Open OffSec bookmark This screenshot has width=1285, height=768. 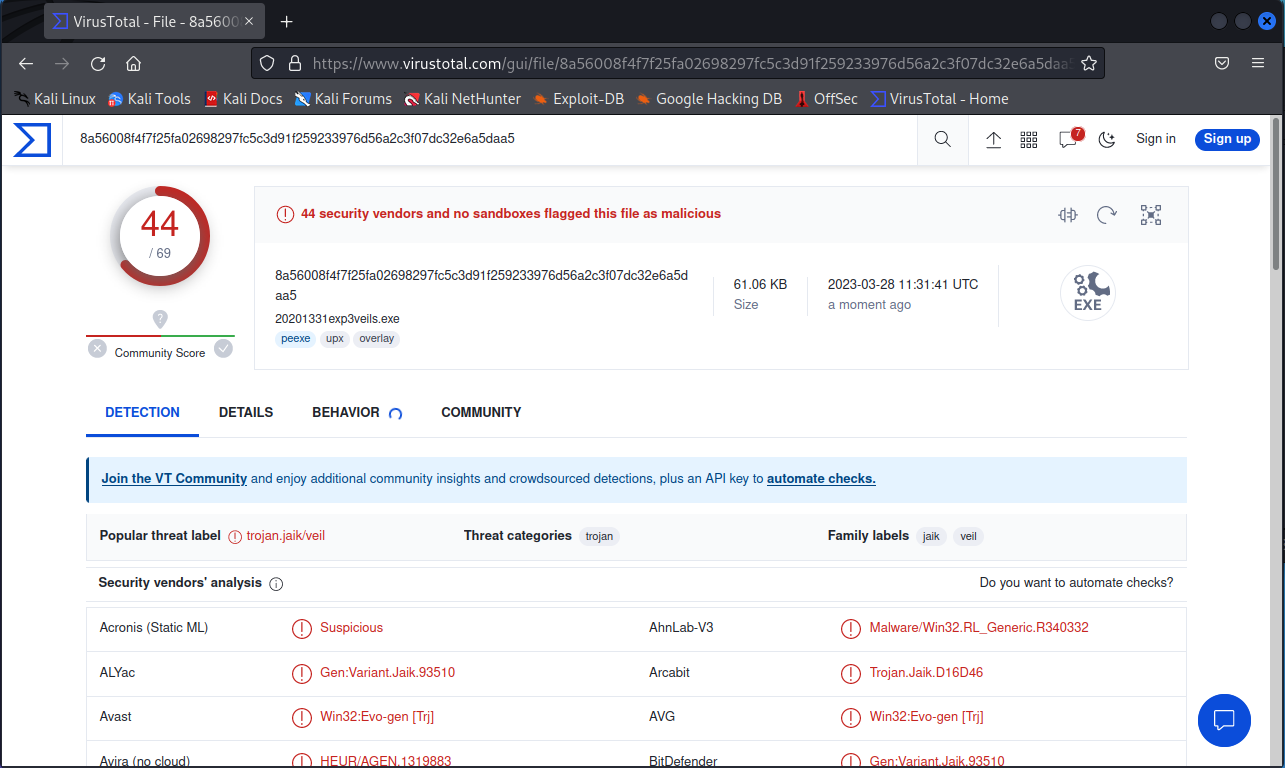(826, 99)
